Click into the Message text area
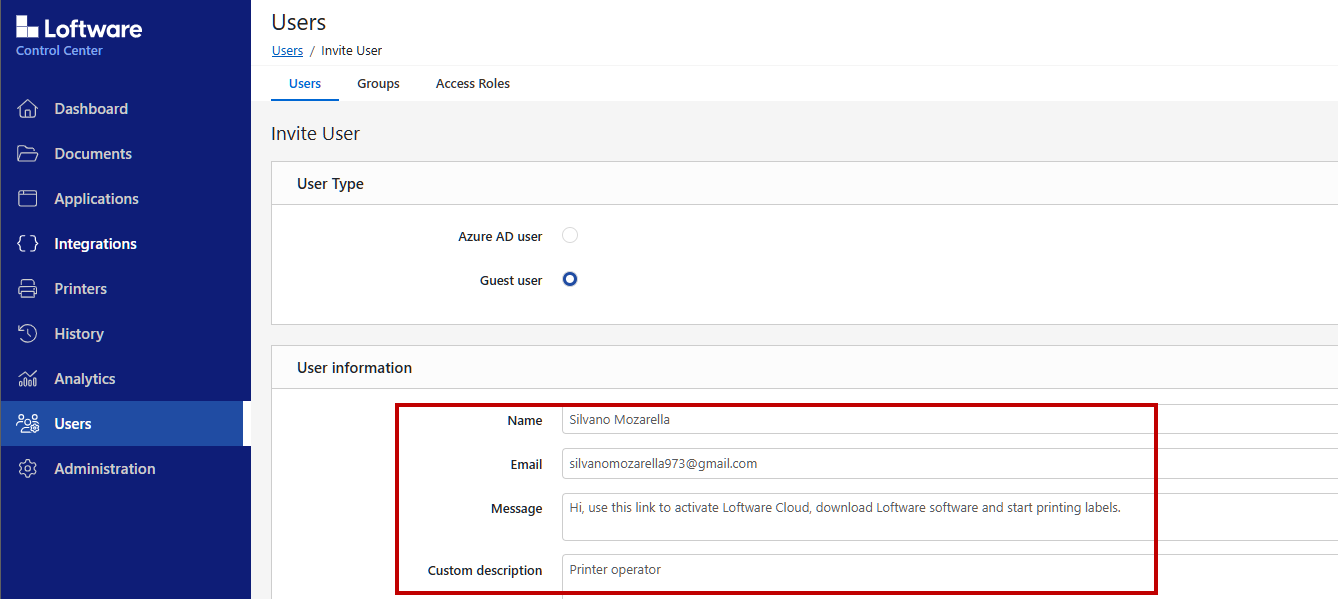This screenshot has width=1338, height=599. click(950, 517)
